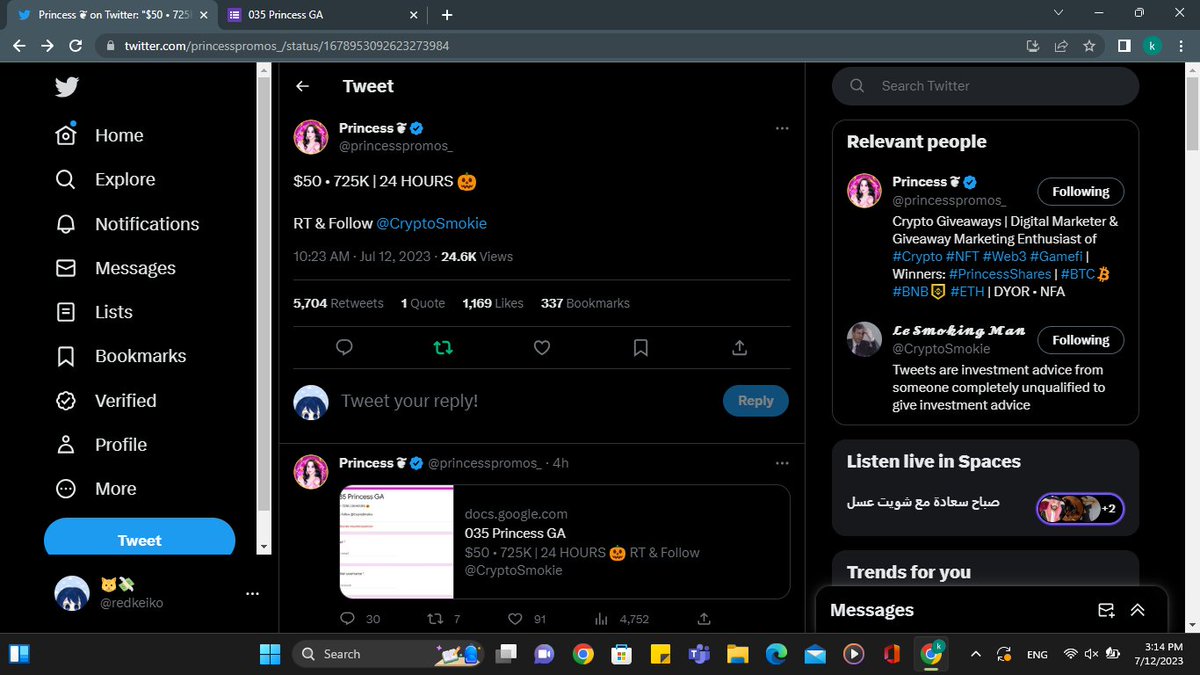
Task: Bookmark page with the star icon
Action: [x=1089, y=46]
